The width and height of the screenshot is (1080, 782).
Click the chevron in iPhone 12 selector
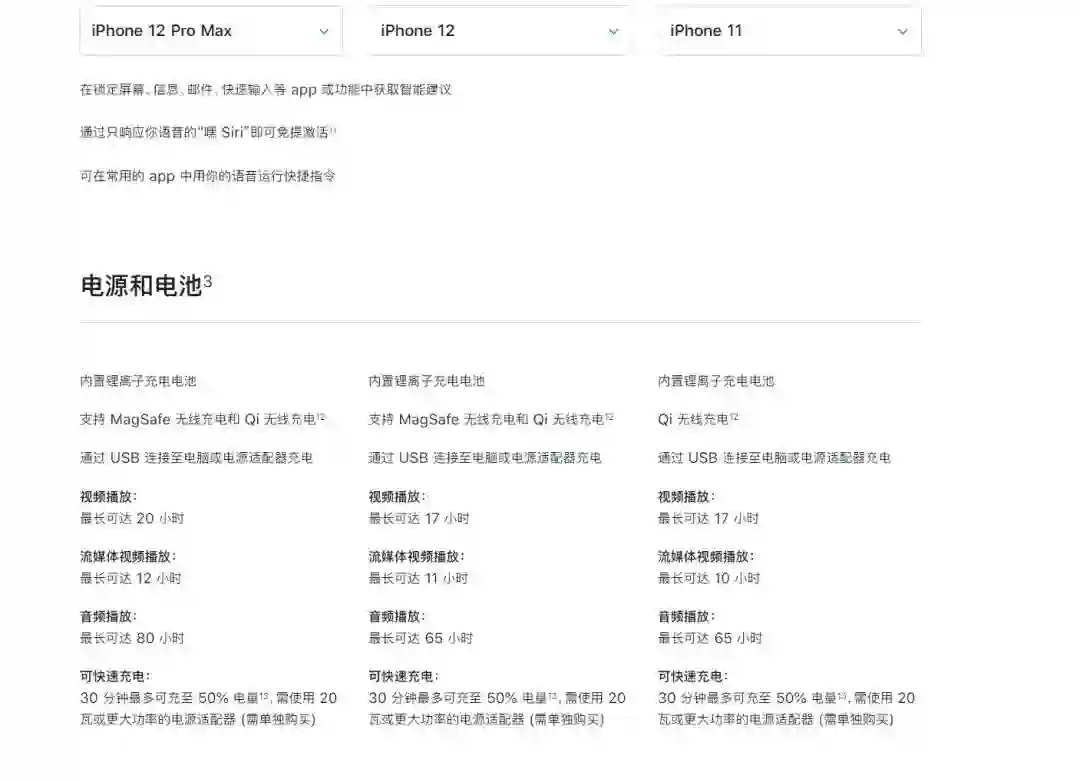click(613, 32)
